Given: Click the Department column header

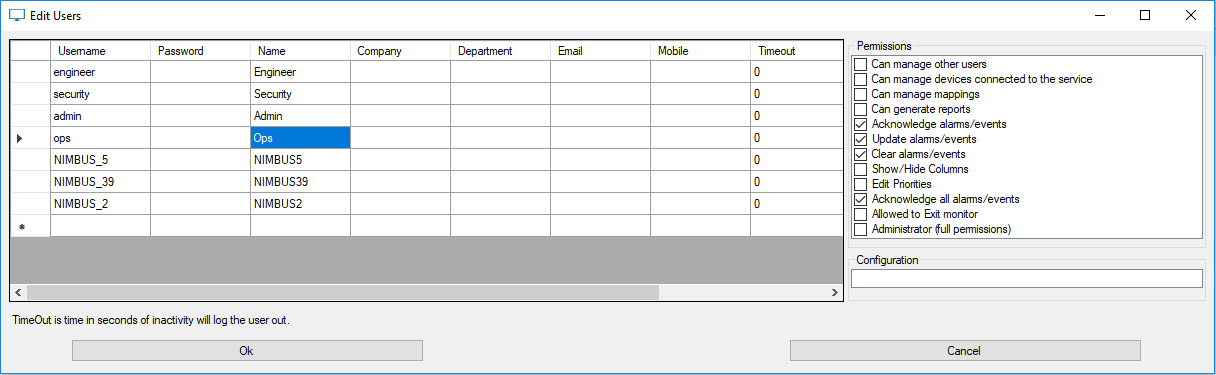Looking at the screenshot, I should click(500, 51).
